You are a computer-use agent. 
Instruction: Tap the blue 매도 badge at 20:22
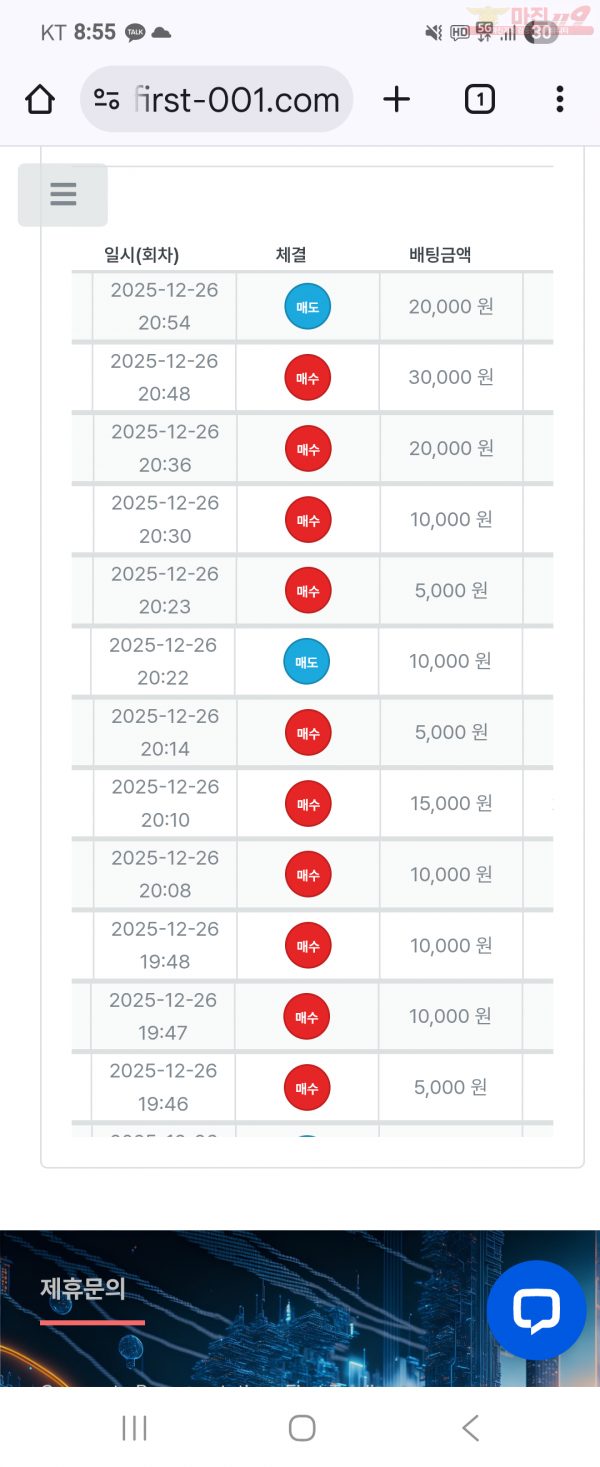point(307,661)
